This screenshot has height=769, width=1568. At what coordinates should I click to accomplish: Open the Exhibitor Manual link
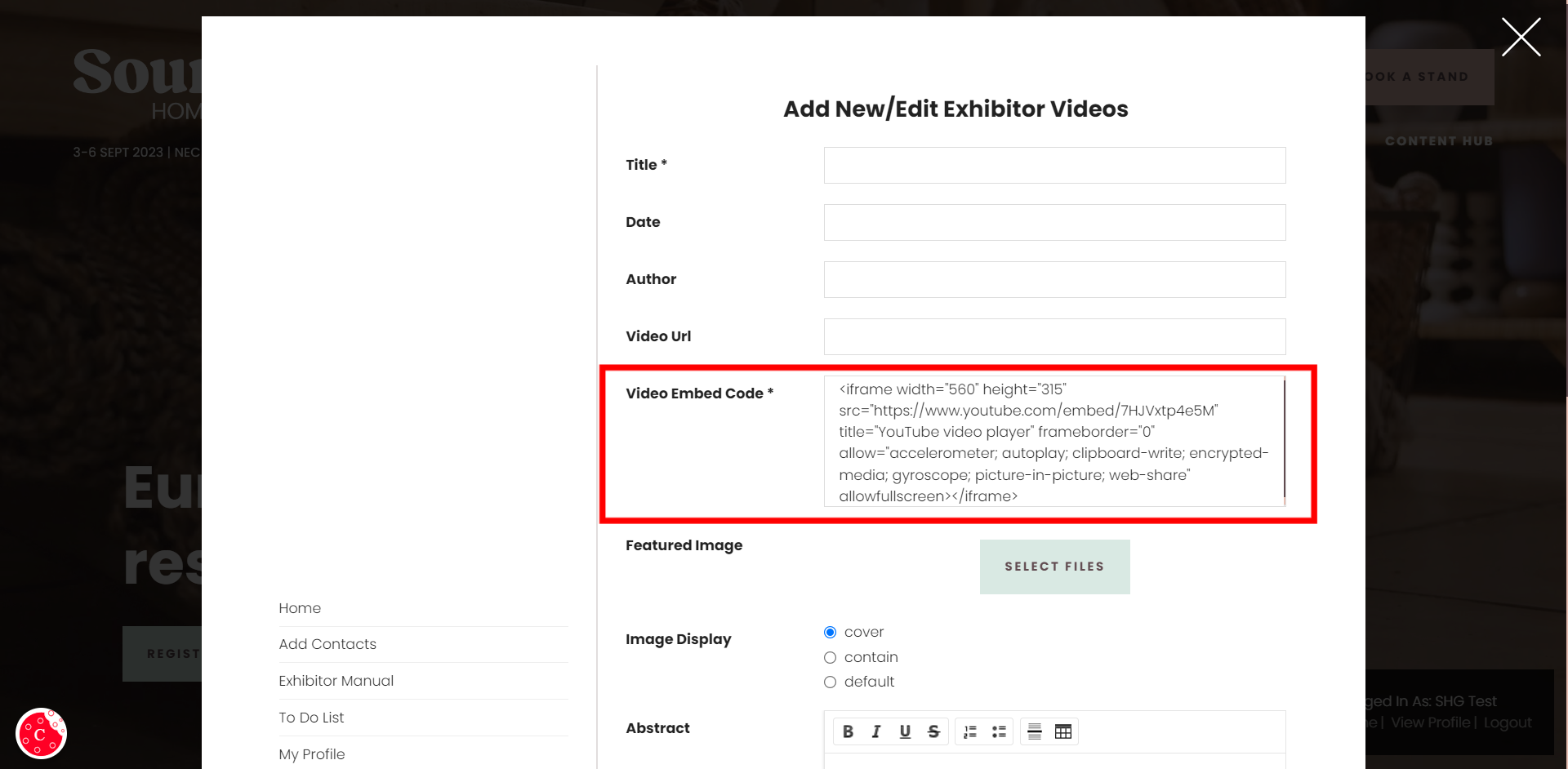tap(336, 681)
